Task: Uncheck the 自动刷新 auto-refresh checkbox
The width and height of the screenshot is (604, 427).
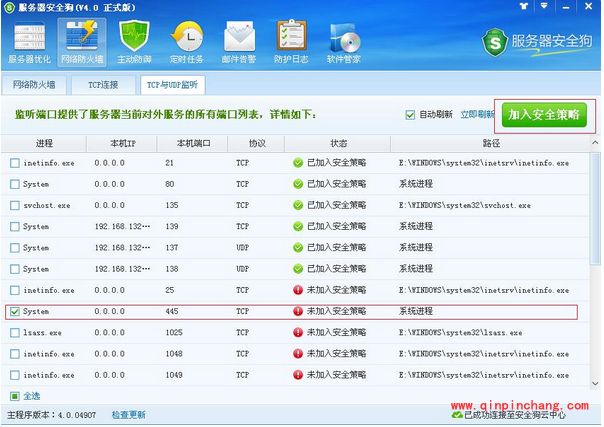Action: coord(410,114)
